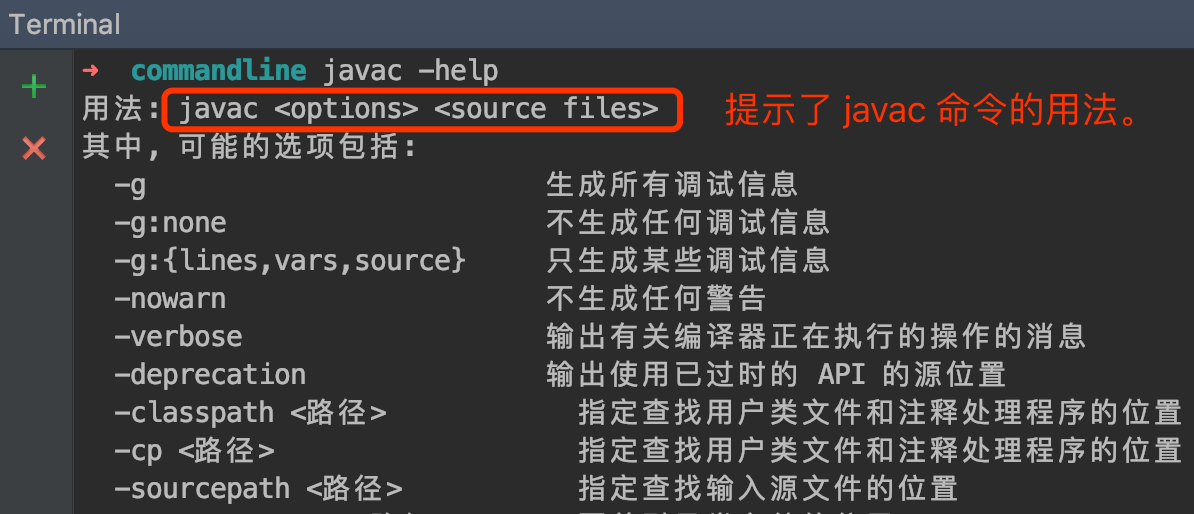
Task: Click the '其中, 可能的选项包括:' line
Action: coord(249,147)
